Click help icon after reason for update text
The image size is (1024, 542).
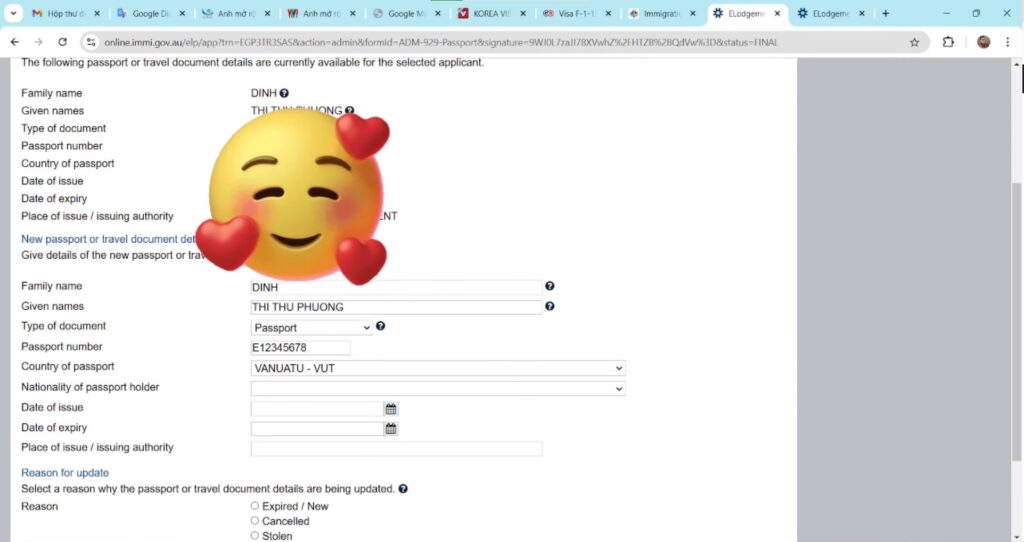[x=403, y=489]
